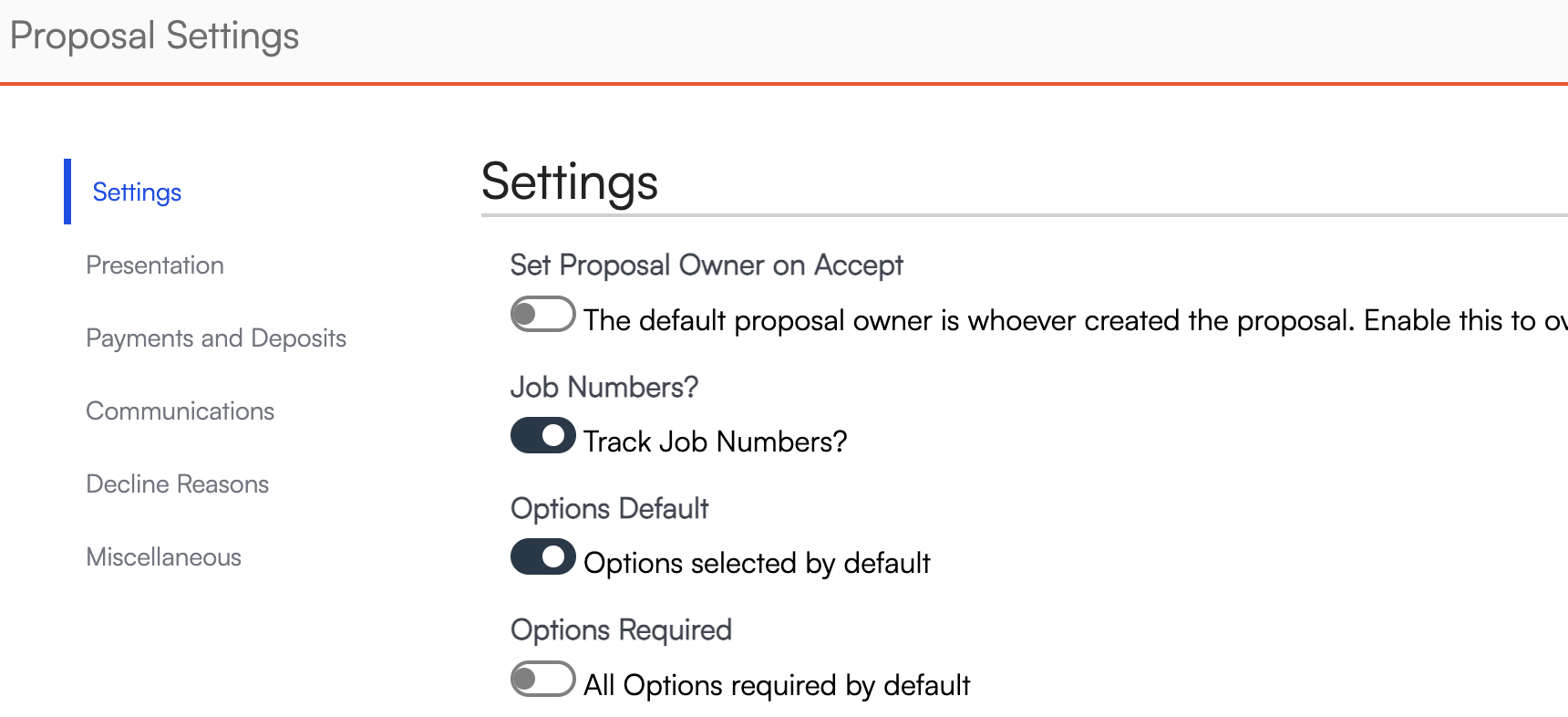Click the 'Options Default' section heading
Image resolution: width=1568 pixels, height=717 pixels.
click(x=609, y=509)
